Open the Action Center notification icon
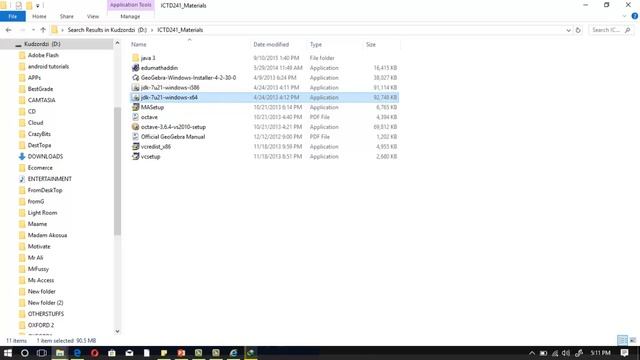This screenshot has height=360, width=640. pyautogui.click(x=624, y=353)
